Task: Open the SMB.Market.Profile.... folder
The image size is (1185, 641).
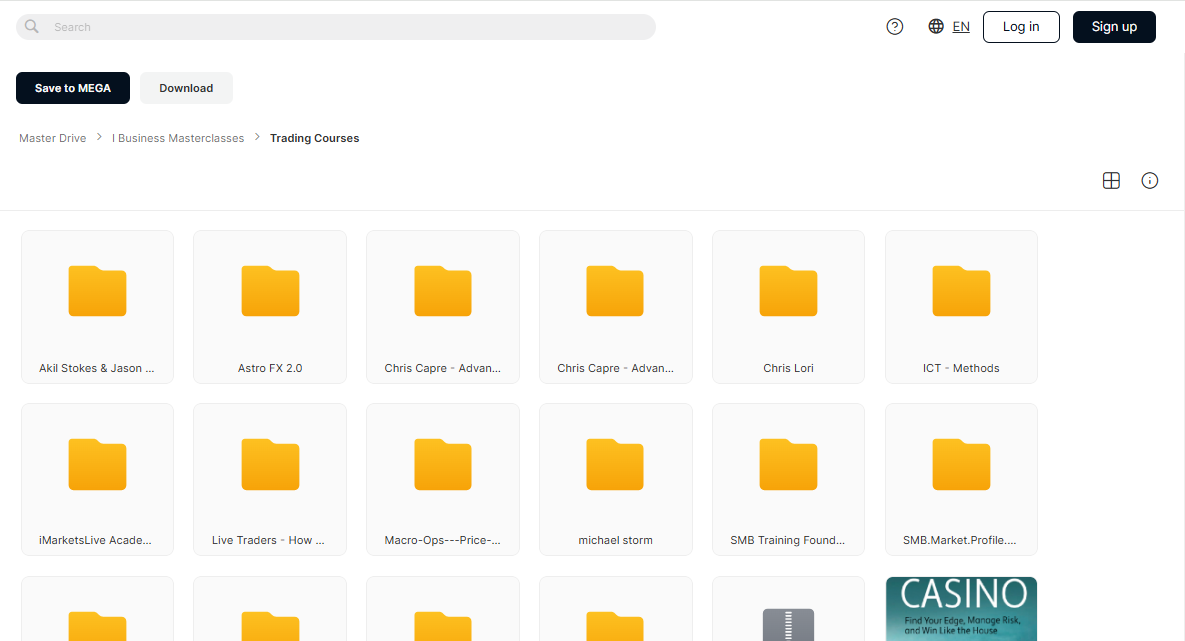Action: [x=961, y=479]
